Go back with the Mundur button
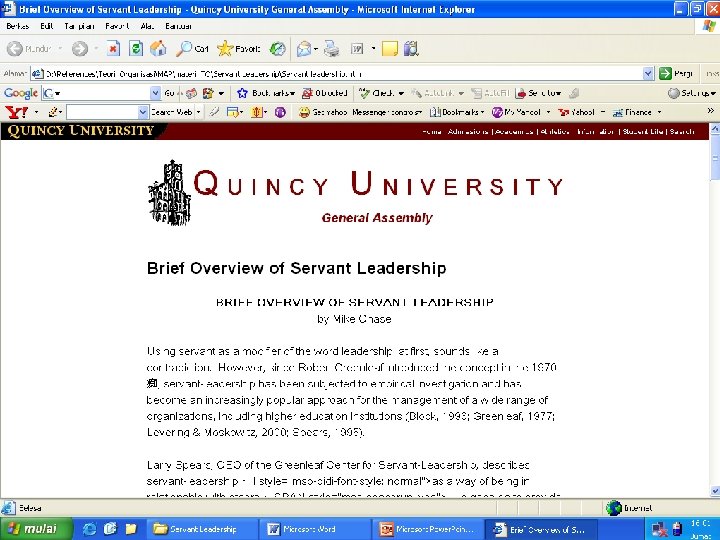 tap(29, 49)
